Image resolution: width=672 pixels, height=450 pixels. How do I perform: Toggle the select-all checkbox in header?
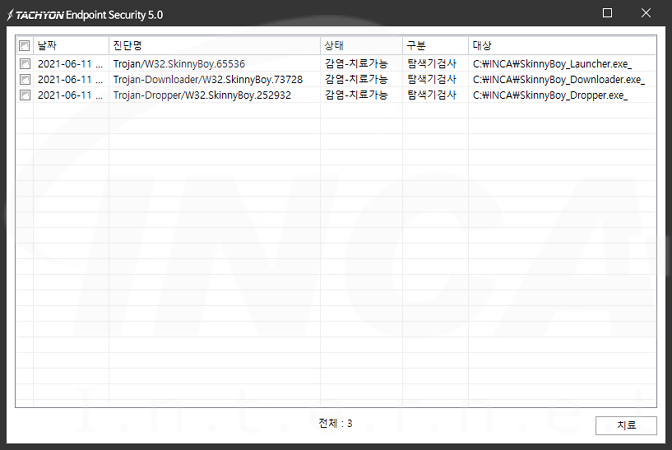[x=24, y=45]
